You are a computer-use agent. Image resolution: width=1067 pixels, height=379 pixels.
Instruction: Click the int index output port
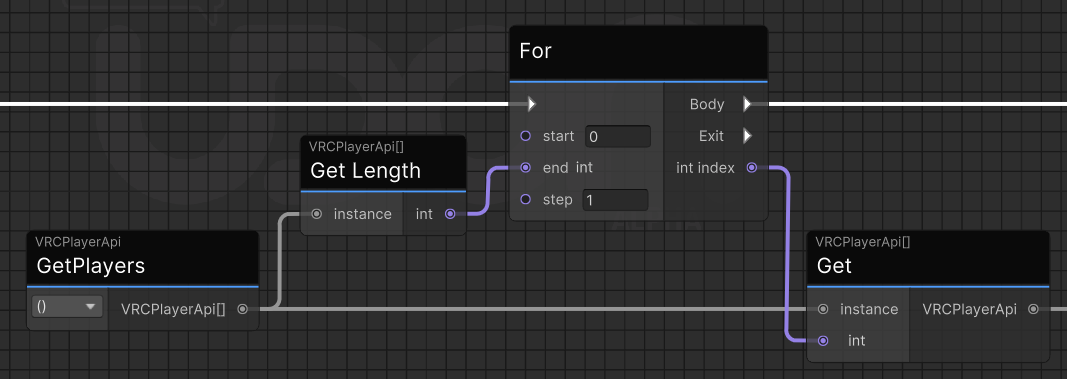point(752,167)
